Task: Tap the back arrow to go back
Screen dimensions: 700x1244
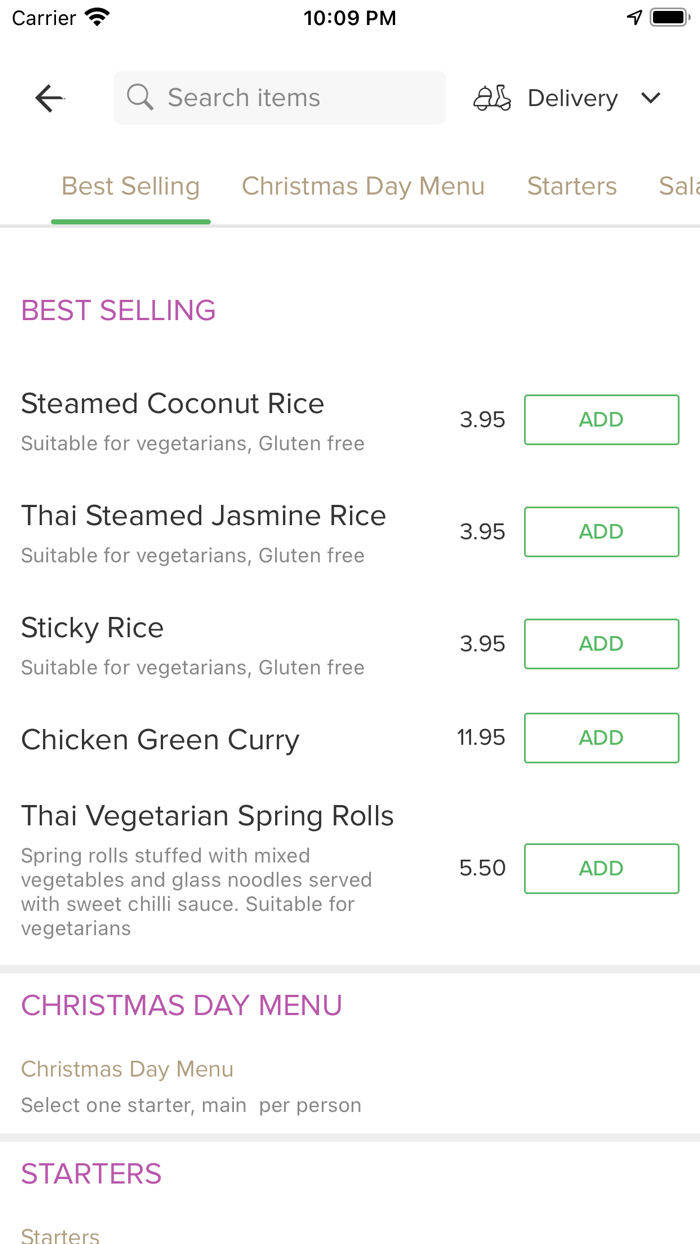Action: pos(48,97)
